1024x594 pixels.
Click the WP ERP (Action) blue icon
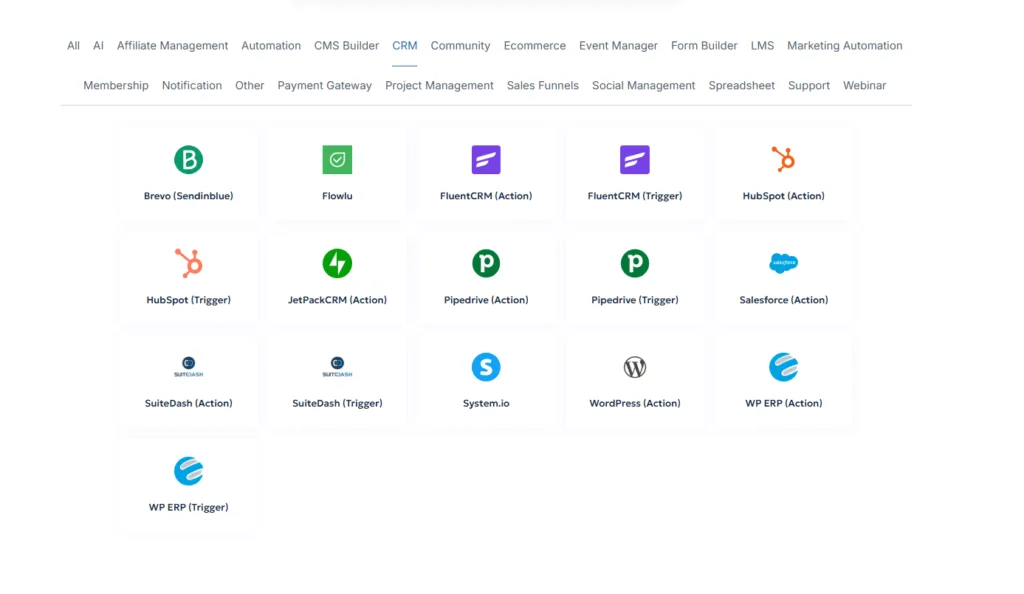[784, 367]
